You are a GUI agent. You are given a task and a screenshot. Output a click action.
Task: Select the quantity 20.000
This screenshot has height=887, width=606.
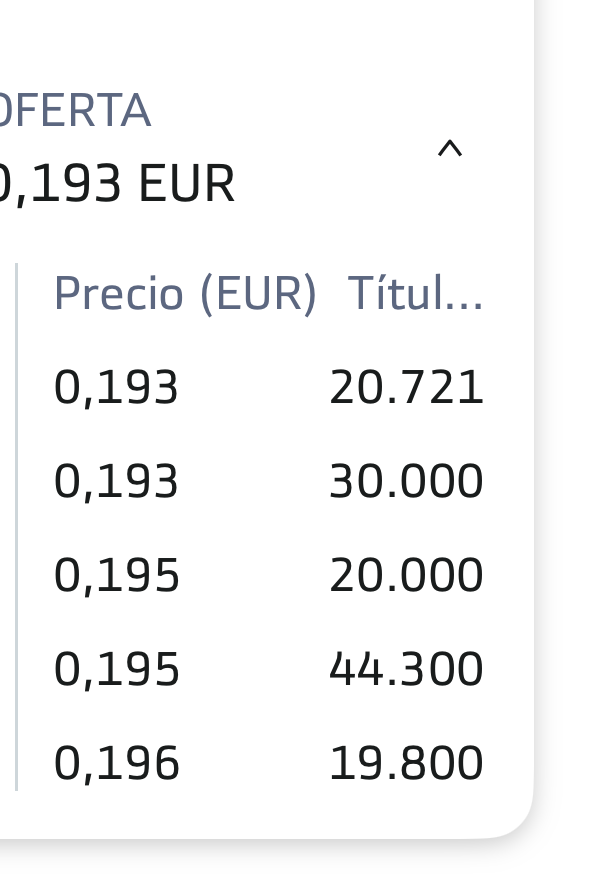click(406, 575)
